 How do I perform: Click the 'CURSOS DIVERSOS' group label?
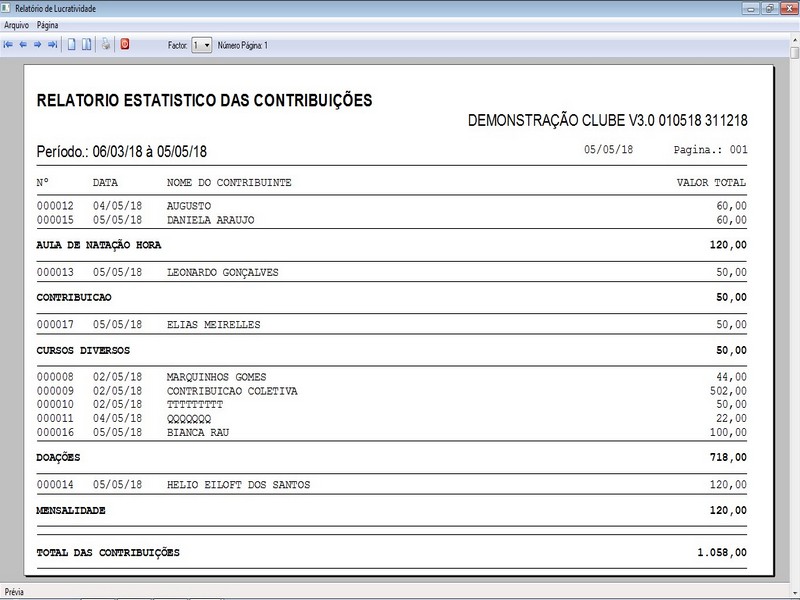[x=83, y=351]
